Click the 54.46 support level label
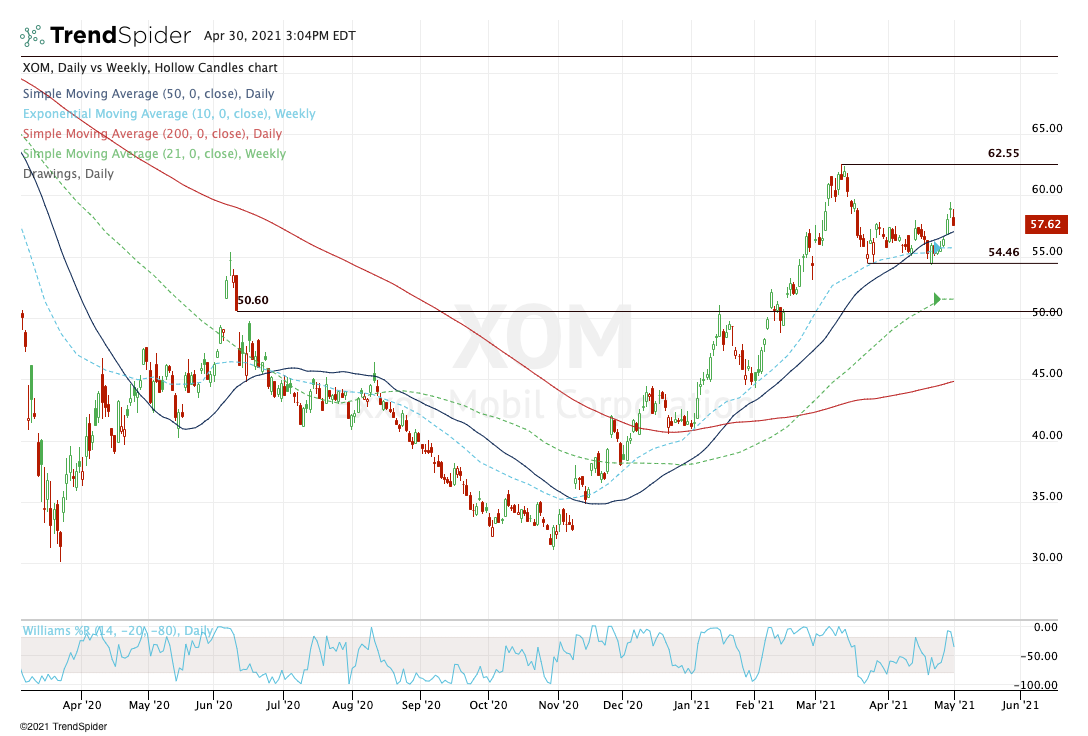Image resolution: width=1088 pixels, height=736 pixels. (x=1003, y=252)
